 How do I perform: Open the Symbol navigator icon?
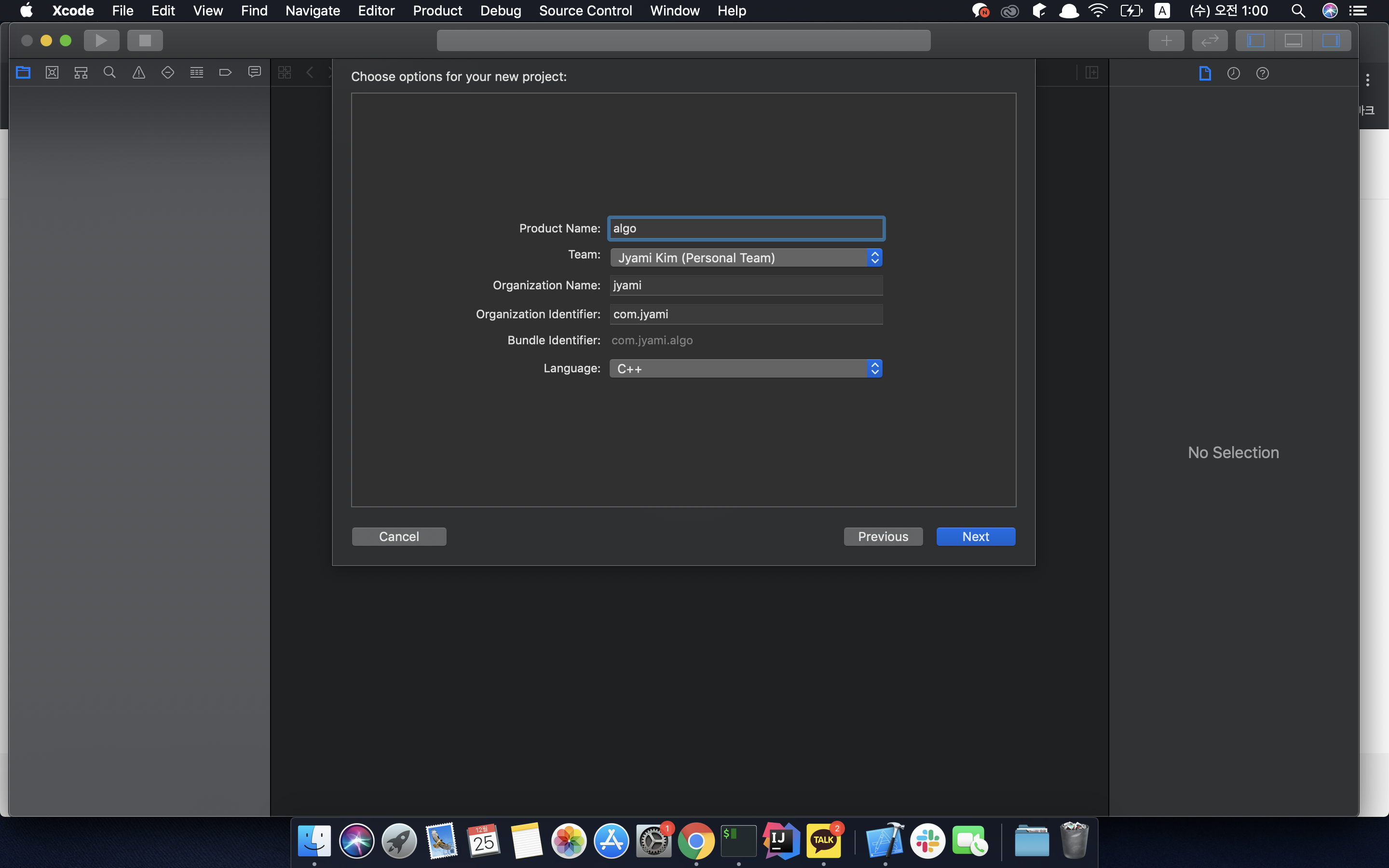click(81, 72)
